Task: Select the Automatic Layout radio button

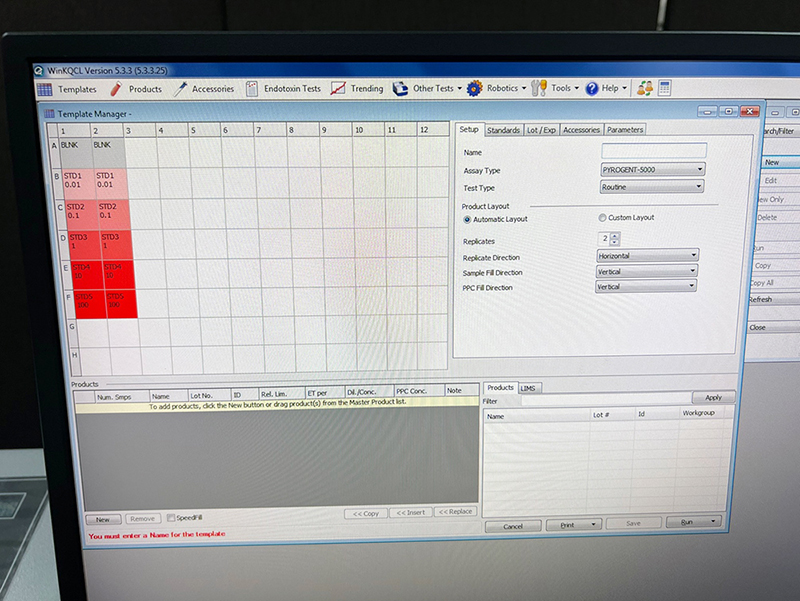Action: pos(467,219)
